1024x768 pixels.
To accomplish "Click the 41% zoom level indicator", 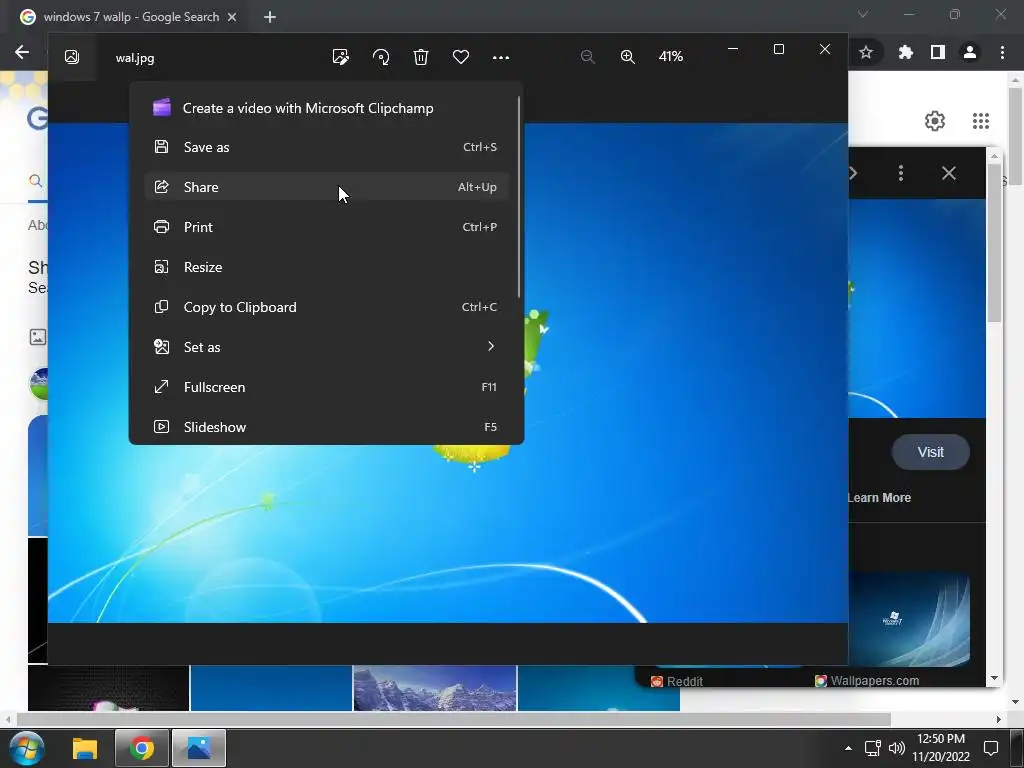I will [x=671, y=57].
